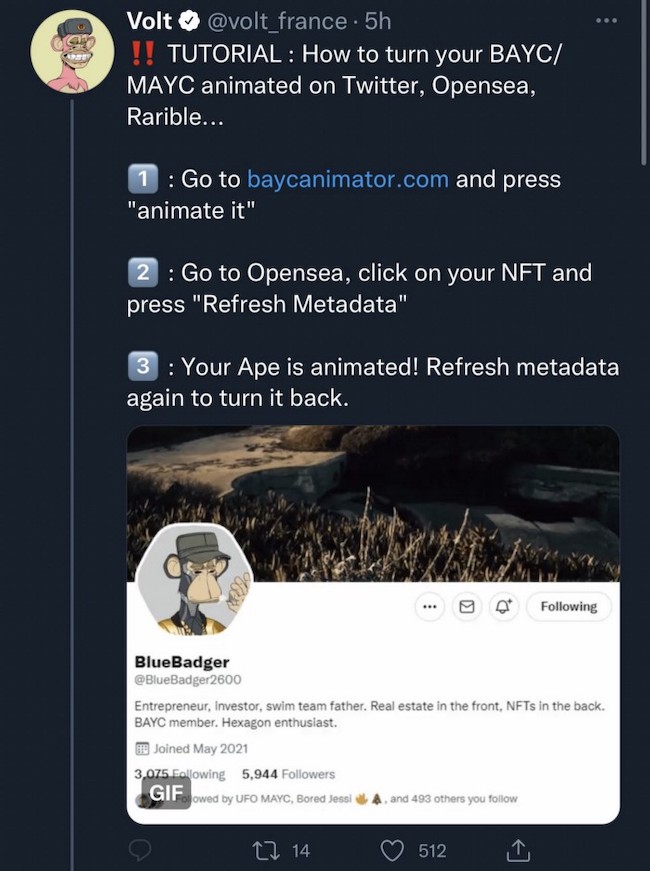Toggle the notification bell on BlueBadger profile

[x=502, y=606]
